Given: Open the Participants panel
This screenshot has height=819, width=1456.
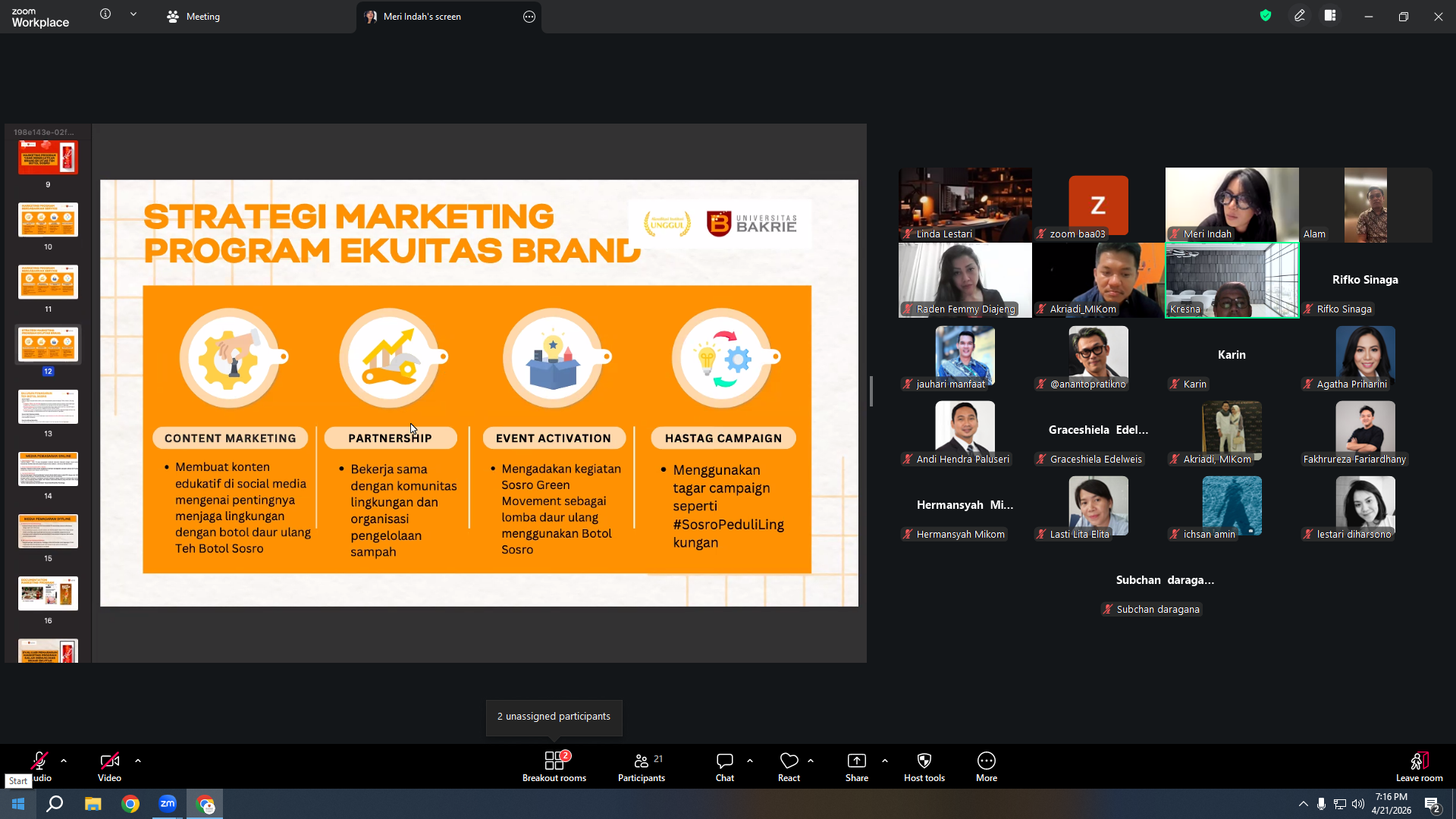Looking at the screenshot, I should [642, 766].
